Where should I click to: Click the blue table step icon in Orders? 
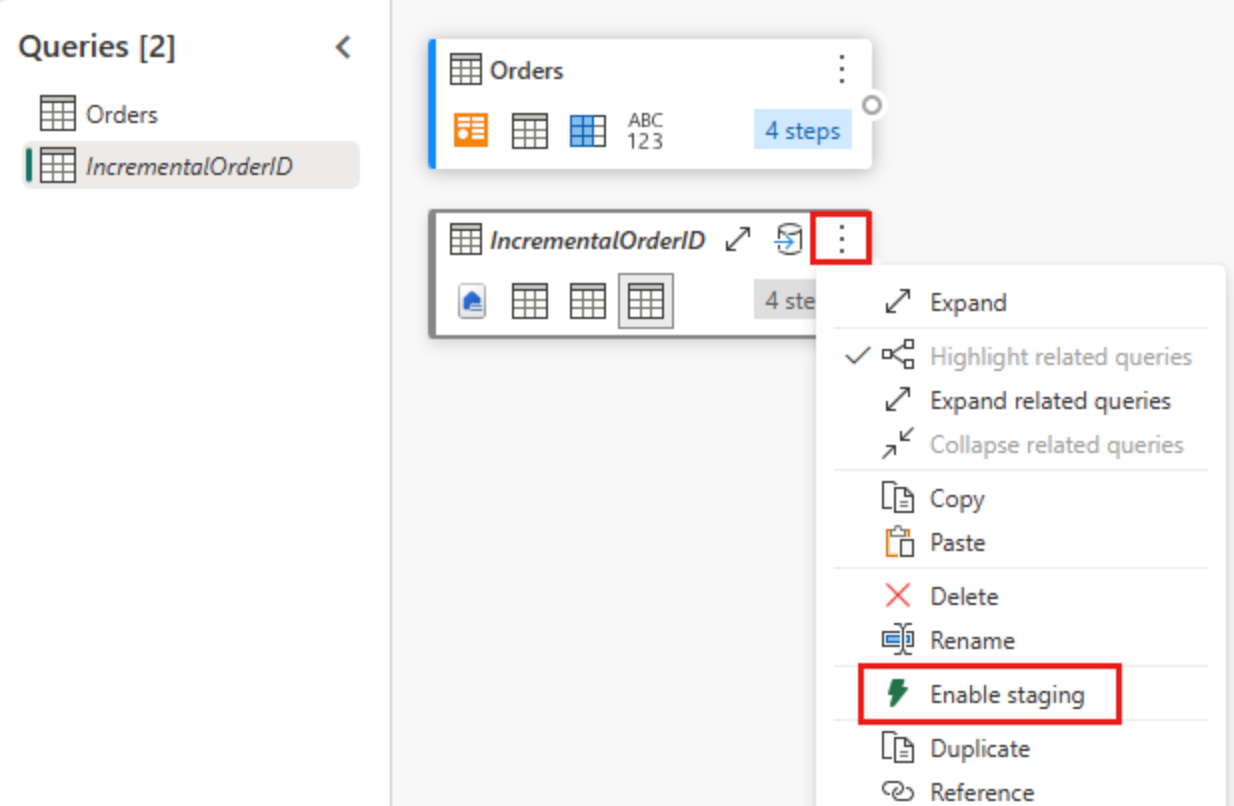pos(587,130)
